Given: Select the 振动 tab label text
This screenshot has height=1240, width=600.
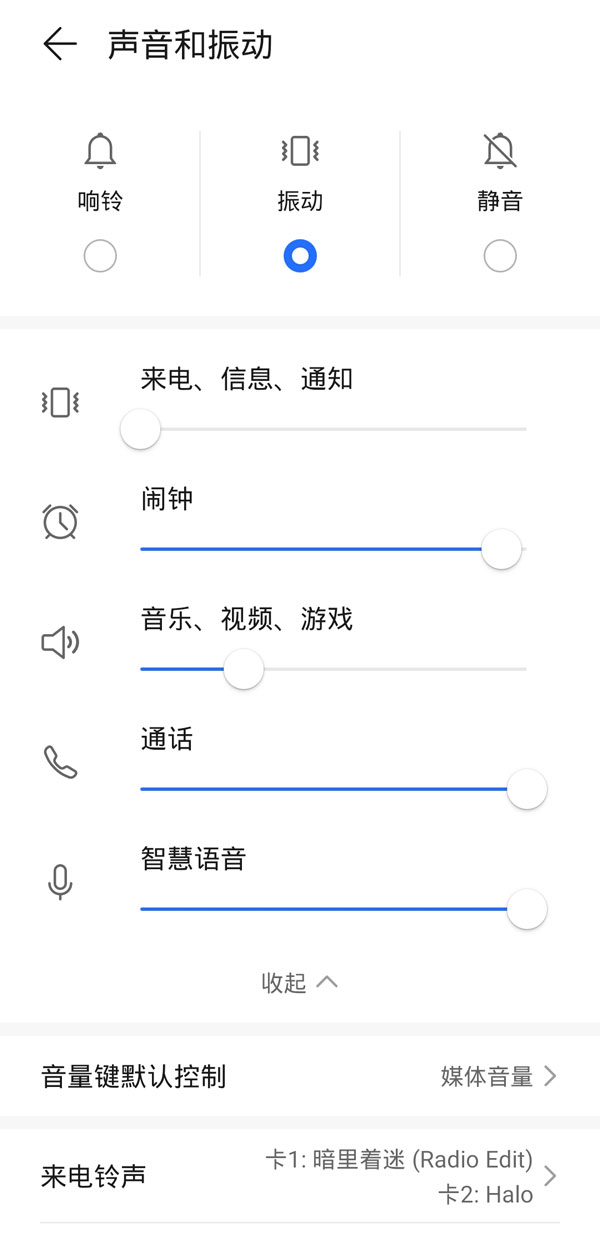Looking at the screenshot, I should click(x=300, y=198).
